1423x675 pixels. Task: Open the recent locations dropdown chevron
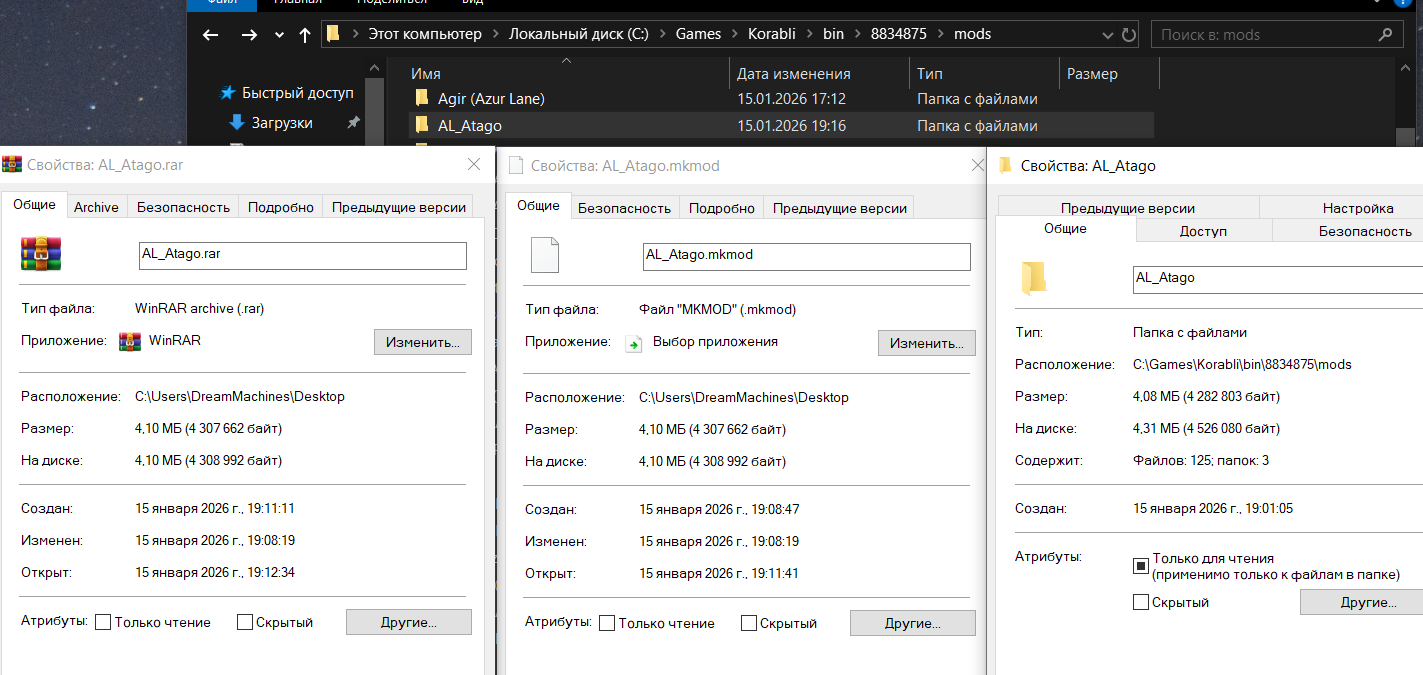coord(279,35)
